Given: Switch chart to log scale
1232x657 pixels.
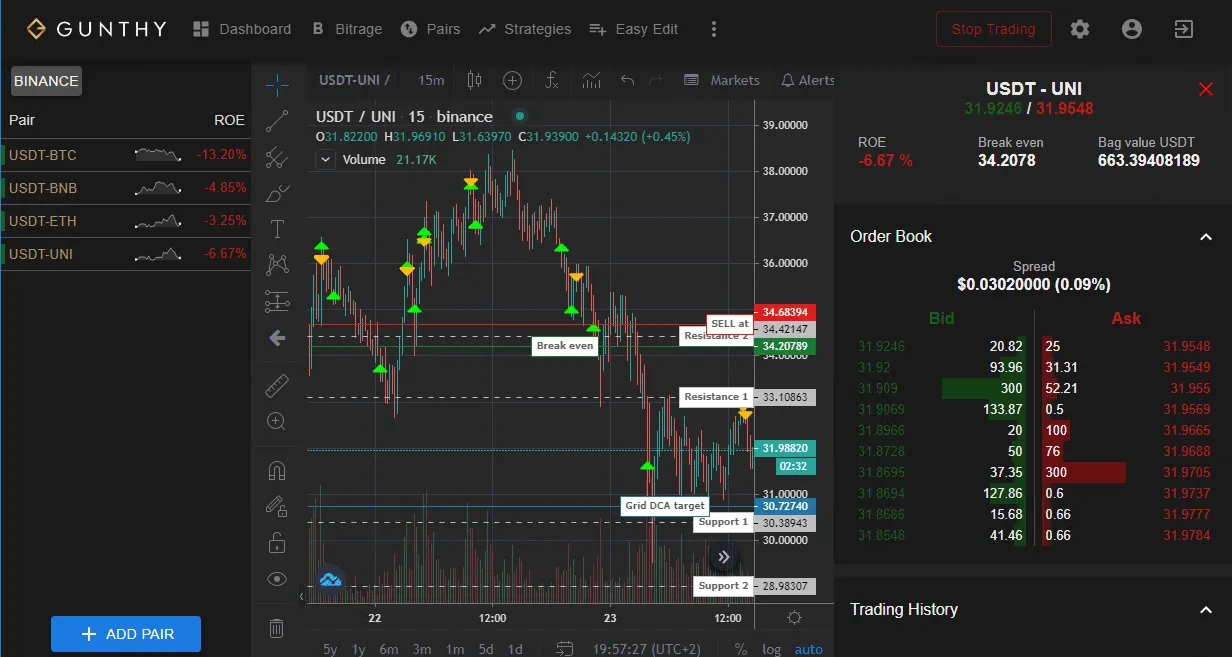Looking at the screenshot, I should tap(771, 648).
